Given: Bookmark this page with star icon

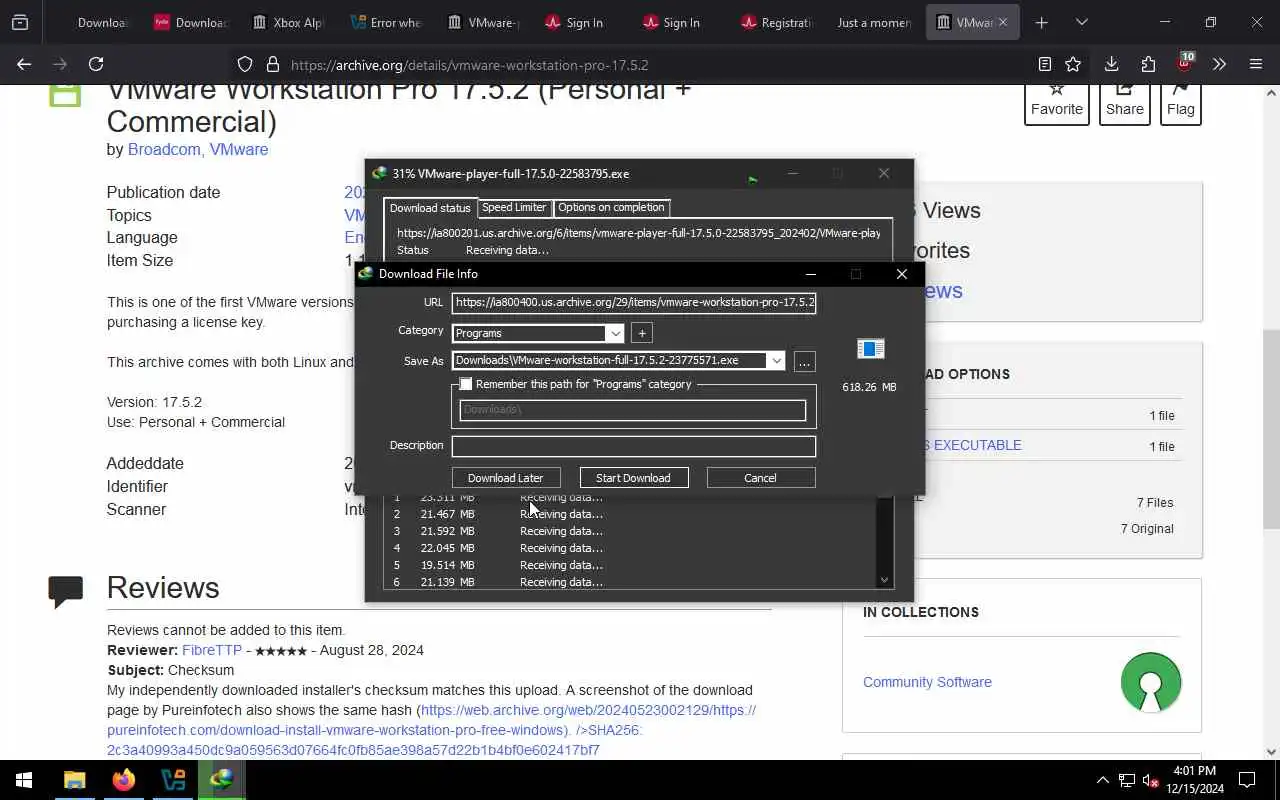Looking at the screenshot, I should 1073,64.
